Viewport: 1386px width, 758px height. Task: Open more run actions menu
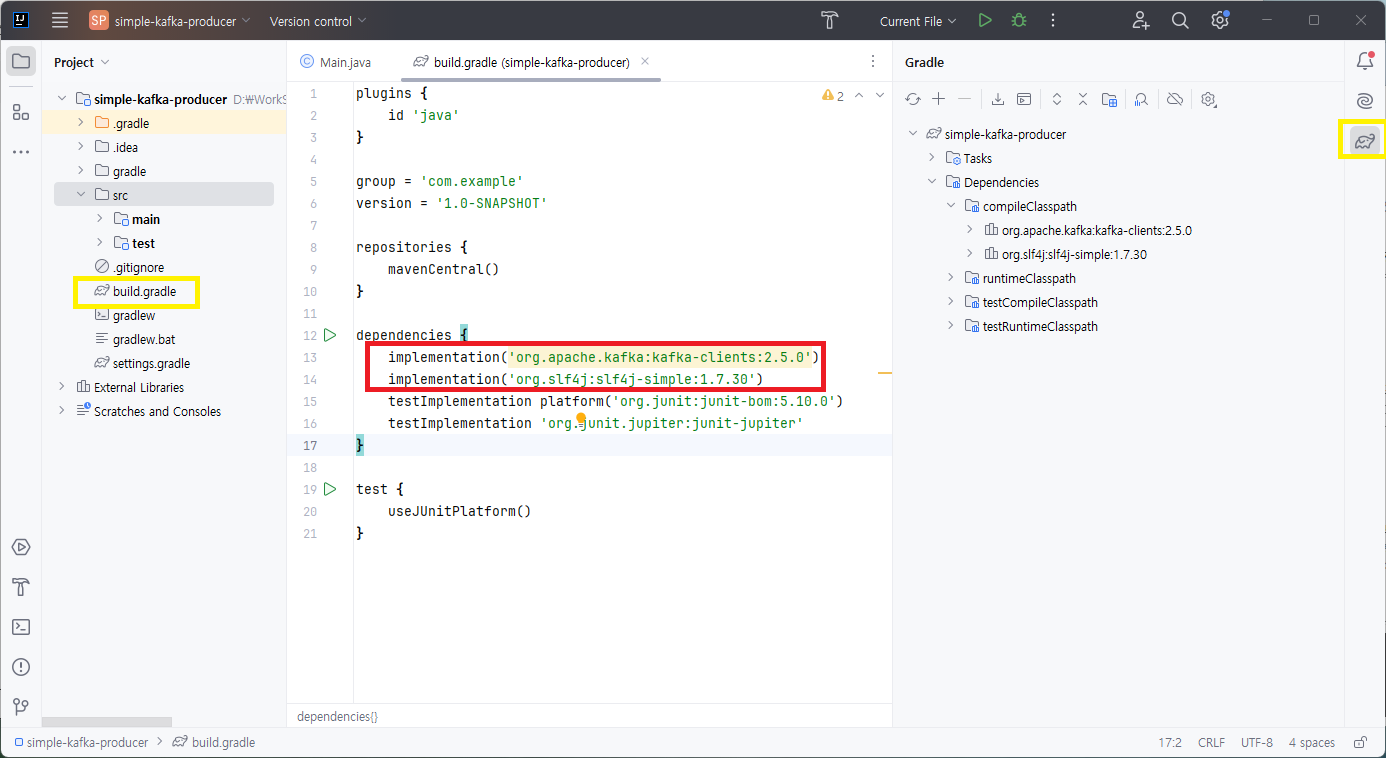coord(1053,20)
